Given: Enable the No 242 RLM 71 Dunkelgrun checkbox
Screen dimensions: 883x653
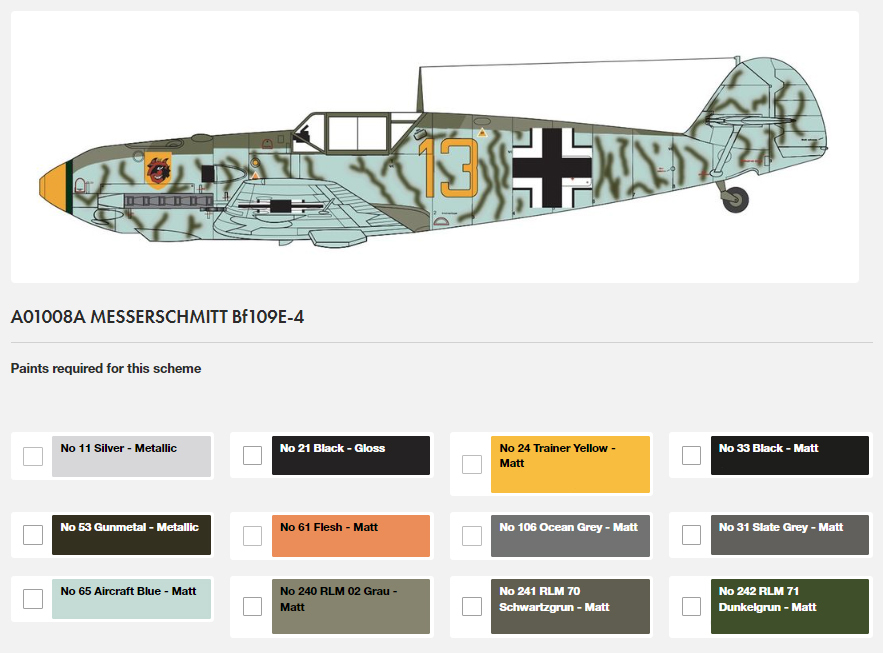Looking at the screenshot, I should [692, 606].
